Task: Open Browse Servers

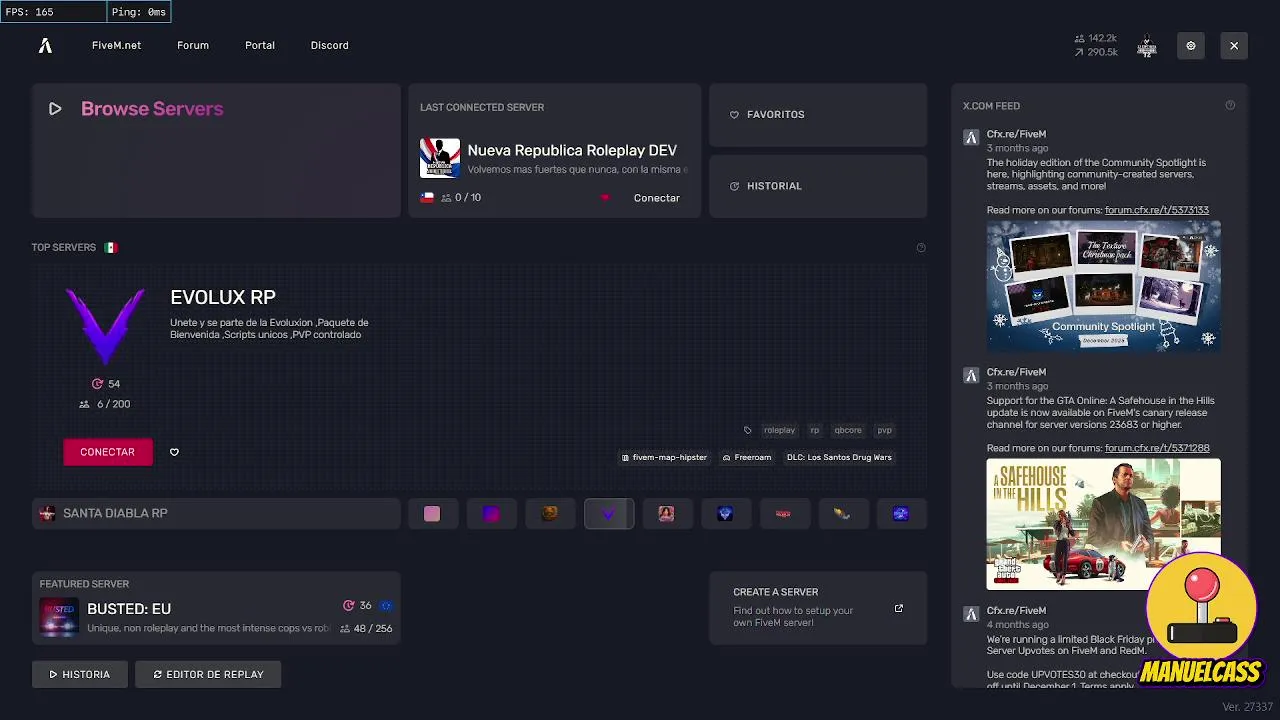Action: [216, 151]
